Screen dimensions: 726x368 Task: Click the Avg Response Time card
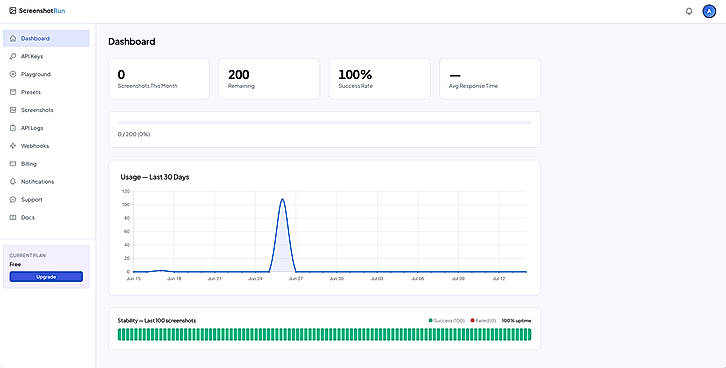click(x=490, y=79)
